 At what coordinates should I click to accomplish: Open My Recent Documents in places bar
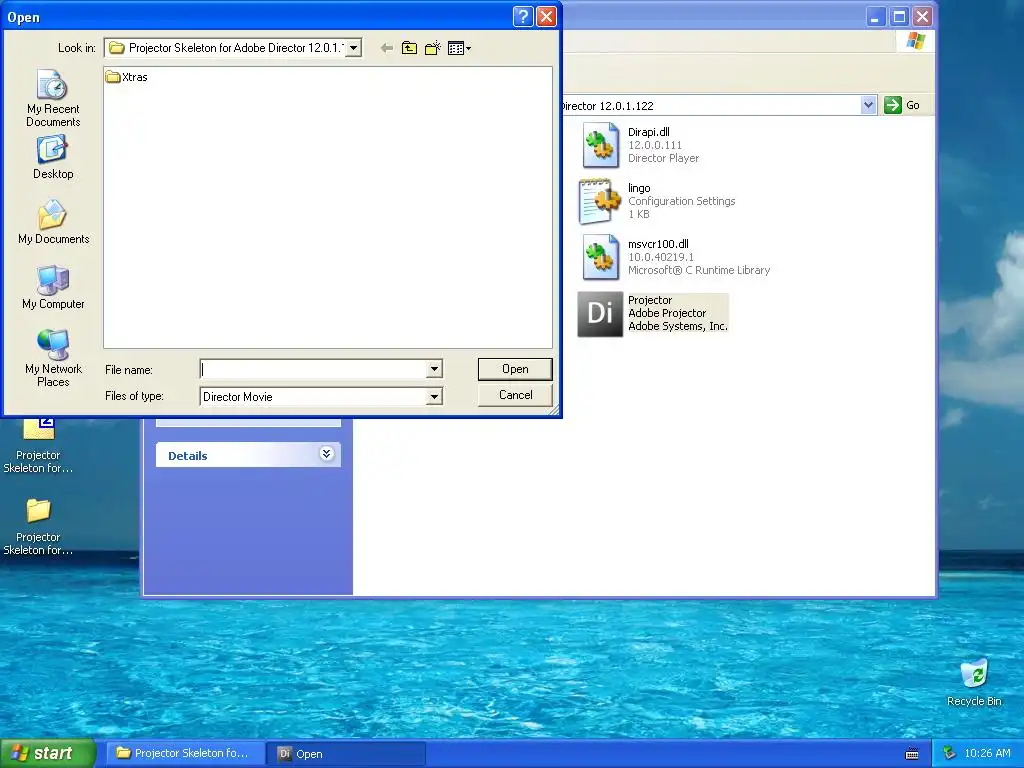pyautogui.click(x=53, y=98)
